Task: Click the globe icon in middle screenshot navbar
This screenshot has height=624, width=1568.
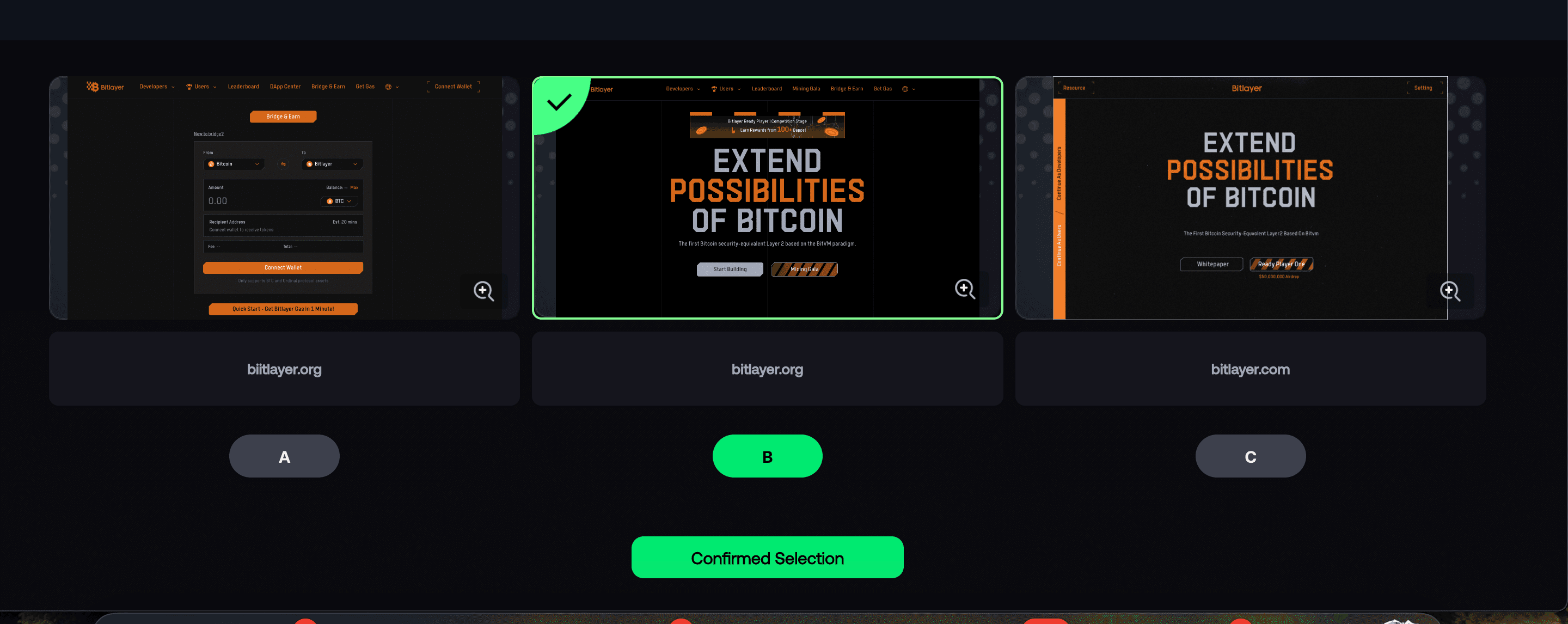Action: (x=905, y=89)
